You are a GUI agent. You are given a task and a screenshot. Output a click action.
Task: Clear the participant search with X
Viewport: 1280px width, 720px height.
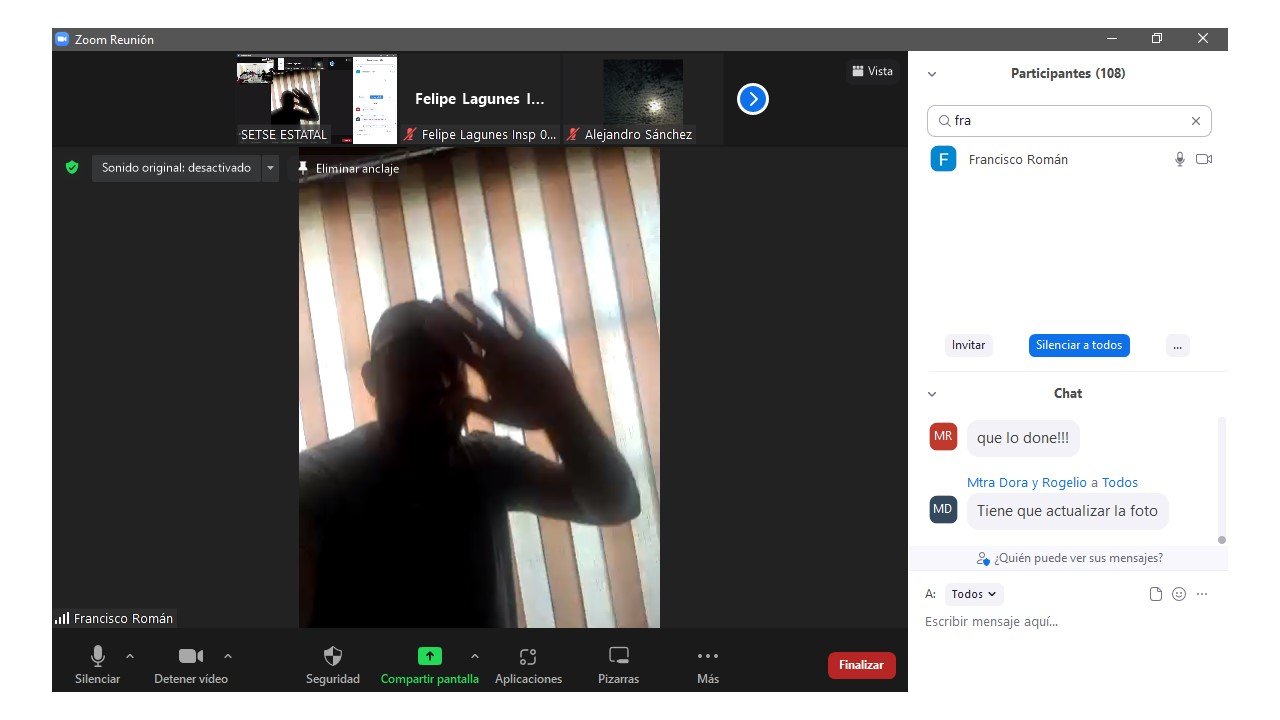(1195, 121)
